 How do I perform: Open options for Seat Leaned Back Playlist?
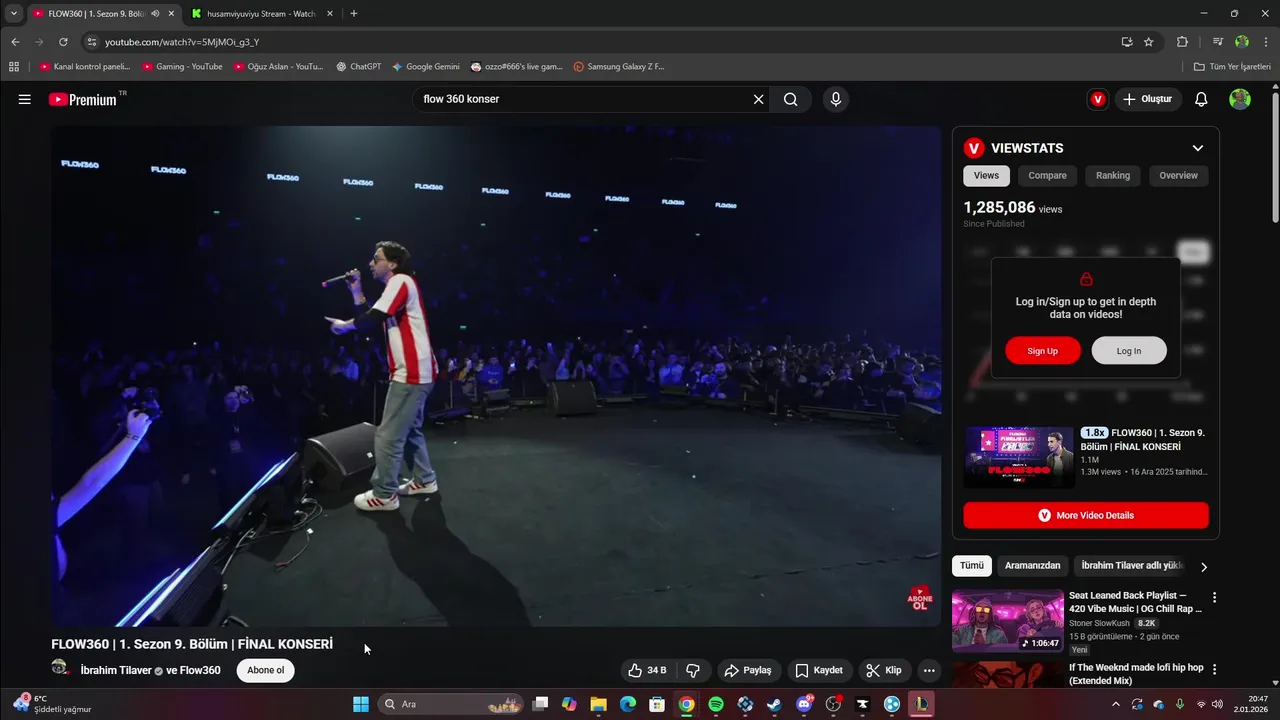point(1215,598)
